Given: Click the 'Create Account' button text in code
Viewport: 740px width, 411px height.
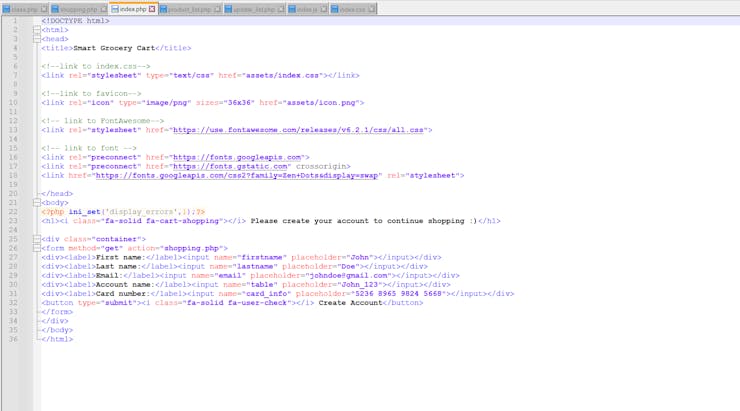Looking at the screenshot, I should [350, 302].
